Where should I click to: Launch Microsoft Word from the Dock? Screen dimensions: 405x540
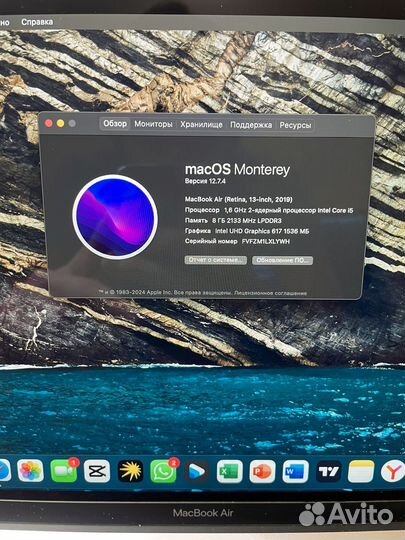pos(295,471)
